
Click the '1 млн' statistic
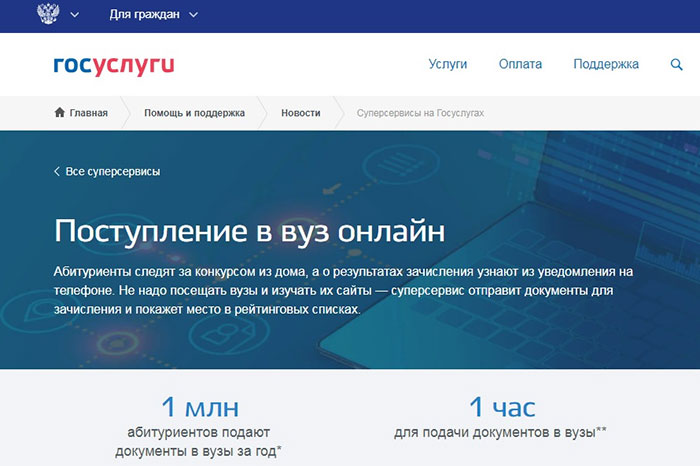coord(200,407)
